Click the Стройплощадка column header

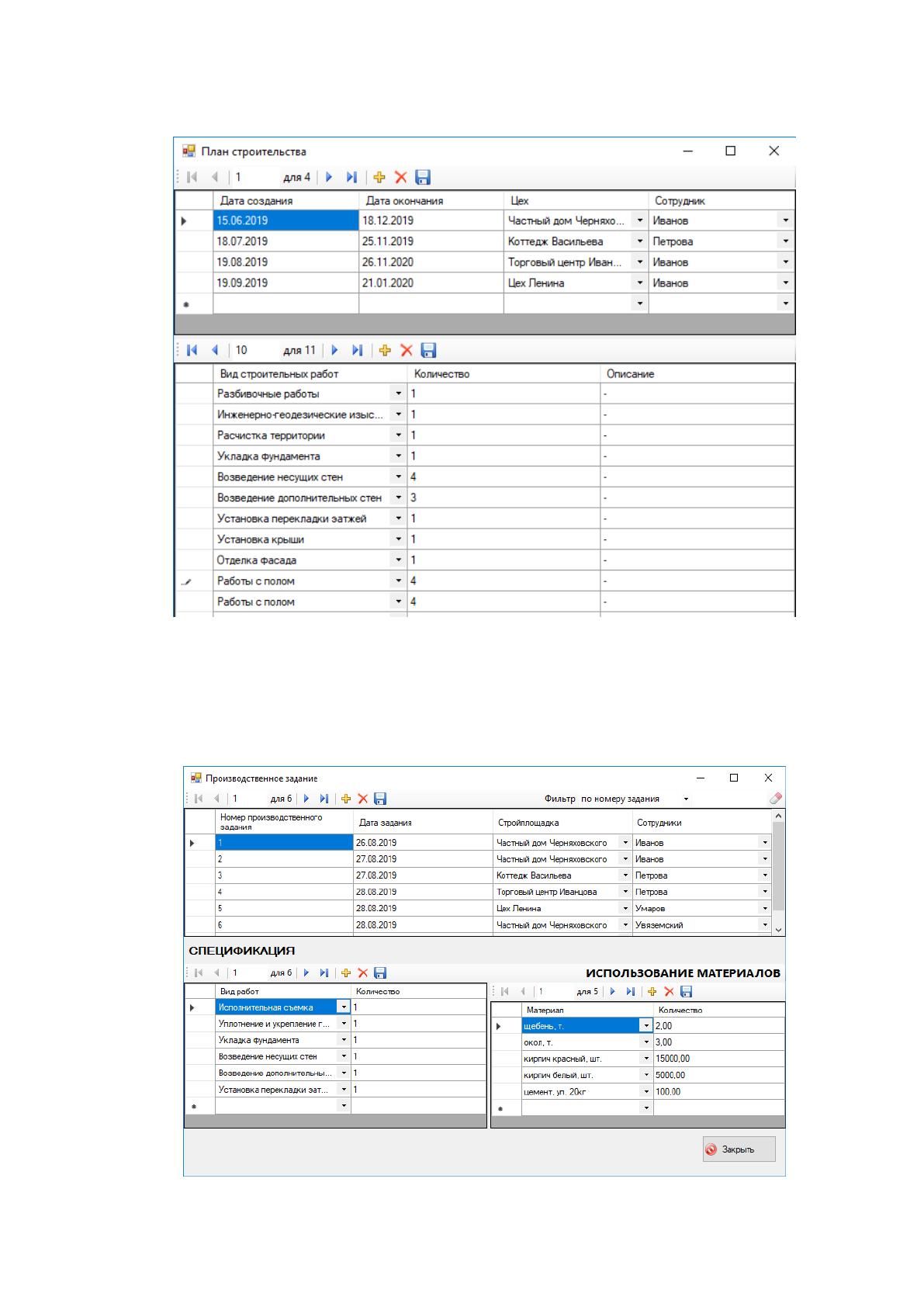tap(562, 823)
